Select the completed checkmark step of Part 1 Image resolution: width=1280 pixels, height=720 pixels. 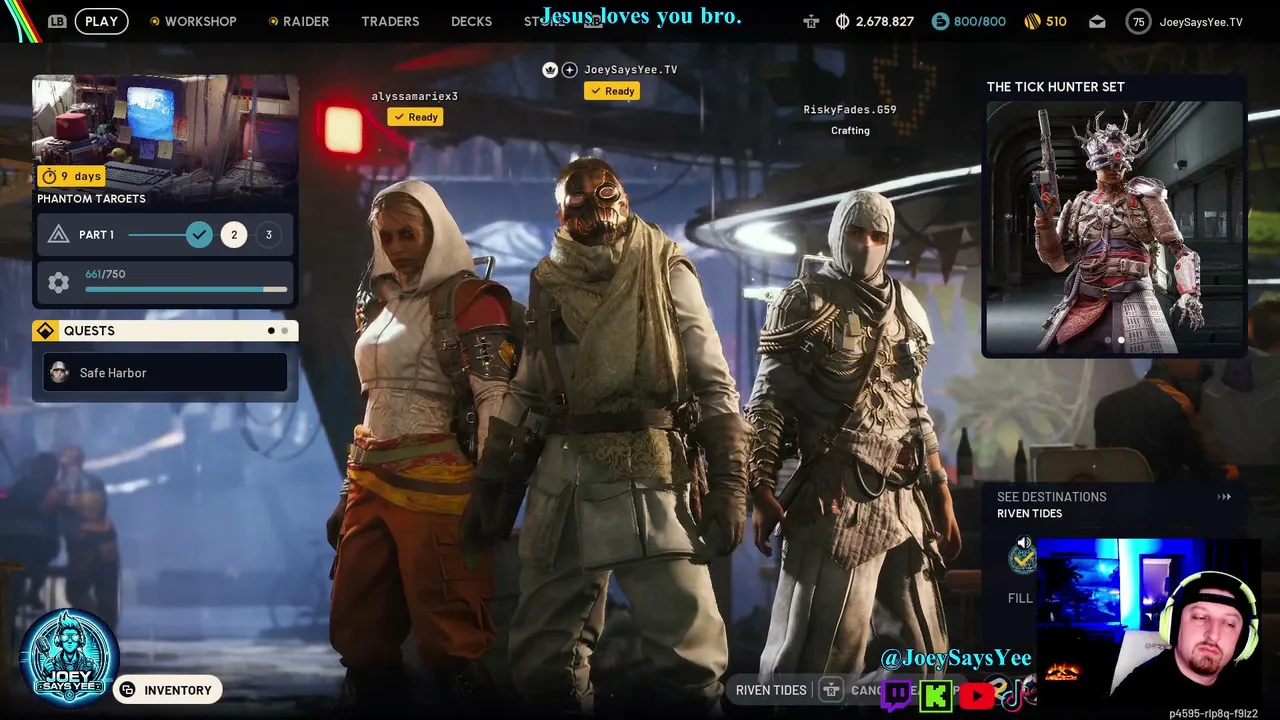(199, 235)
